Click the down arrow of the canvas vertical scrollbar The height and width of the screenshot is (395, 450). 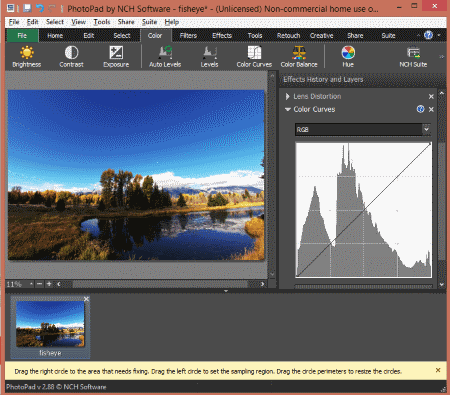(x=272, y=274)
